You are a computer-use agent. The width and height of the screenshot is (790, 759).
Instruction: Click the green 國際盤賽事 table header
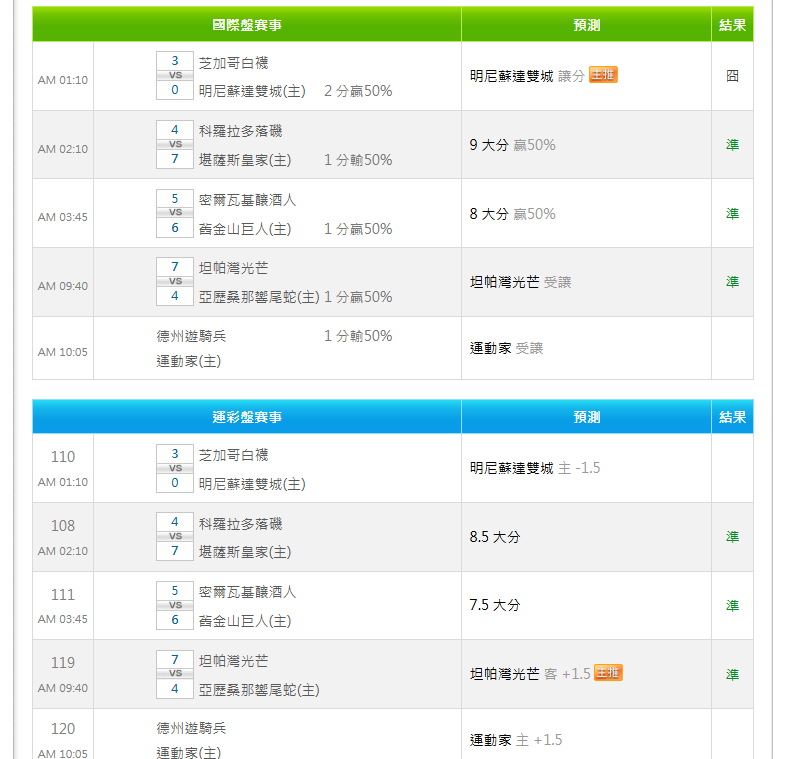[x=247, y=25]
